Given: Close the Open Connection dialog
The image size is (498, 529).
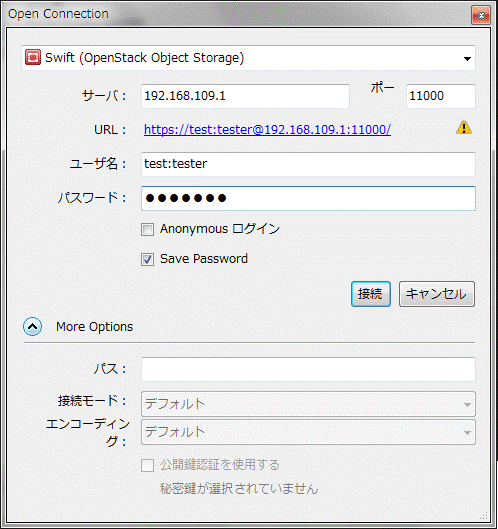Looking at the screenshot, I should coord(481,16).
